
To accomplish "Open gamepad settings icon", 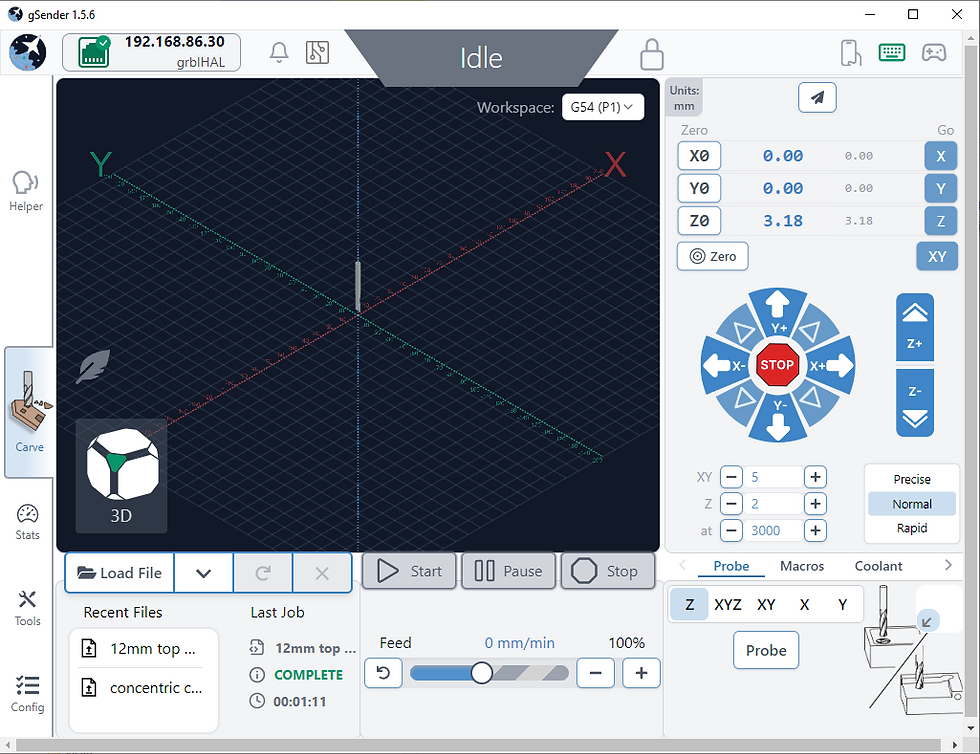I will pos(934,53).
